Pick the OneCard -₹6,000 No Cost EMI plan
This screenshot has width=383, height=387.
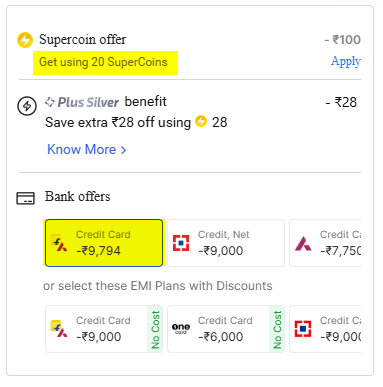tap(226, 329)
